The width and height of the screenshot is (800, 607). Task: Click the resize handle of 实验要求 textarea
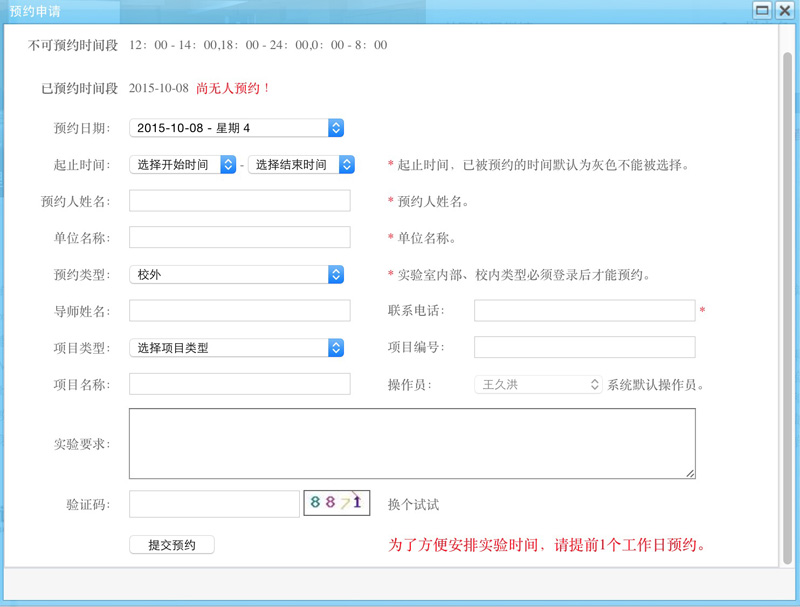(690, 473)
